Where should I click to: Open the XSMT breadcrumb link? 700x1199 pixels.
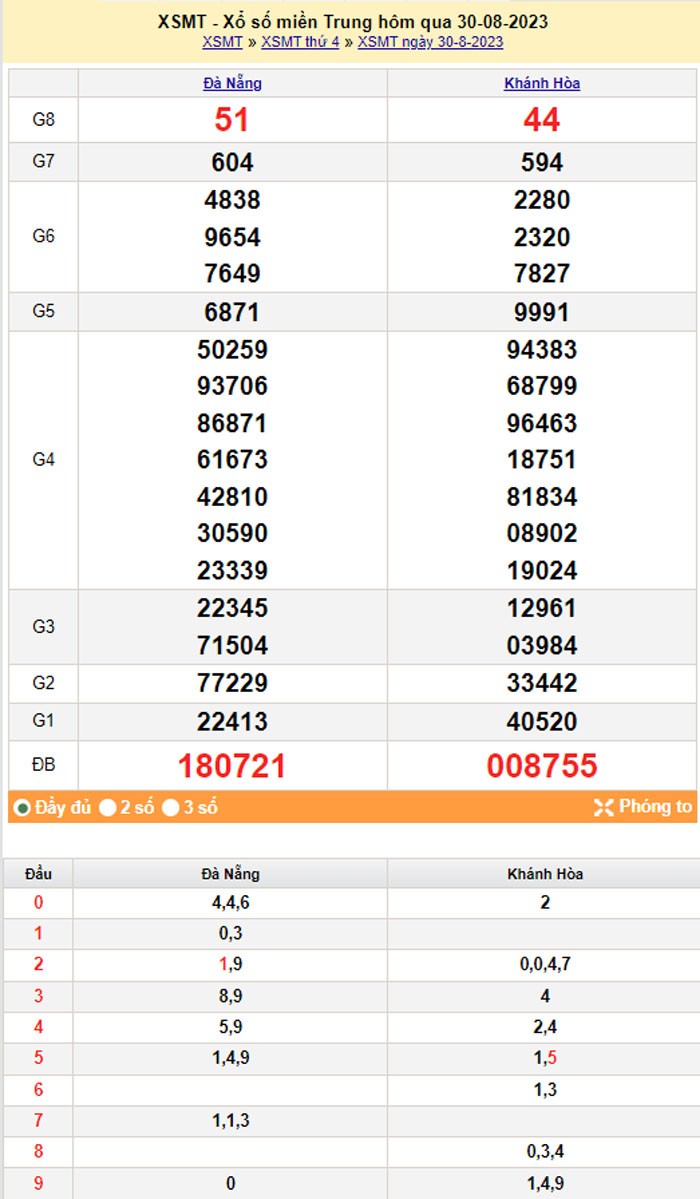point(222,42)
